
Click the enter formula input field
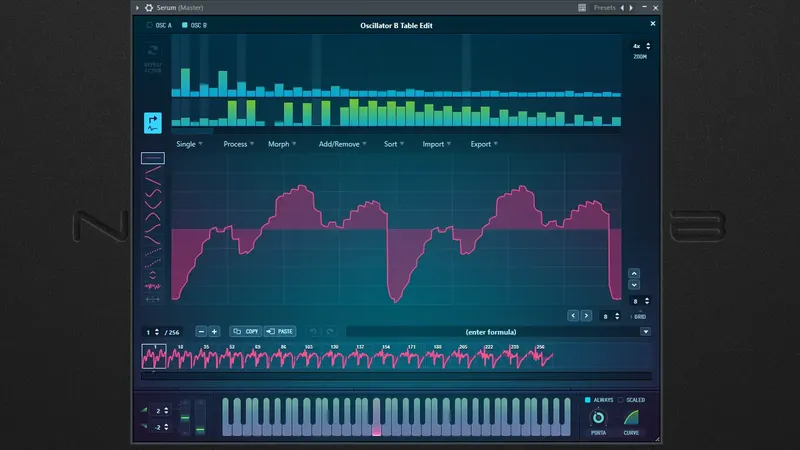click(491, 332)
